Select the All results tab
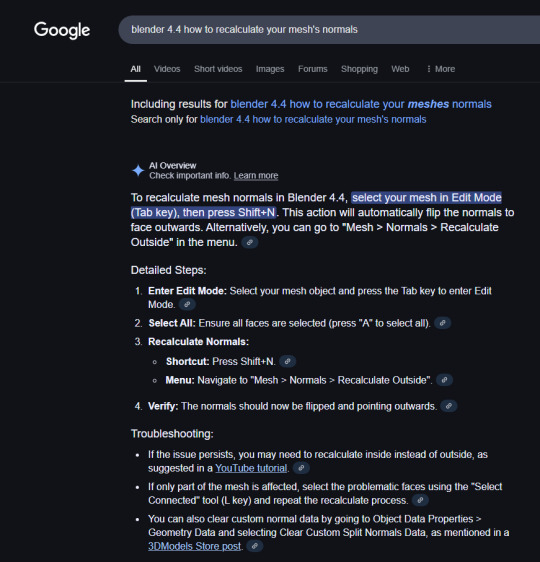The image size is (540, 562). point(135,69)
